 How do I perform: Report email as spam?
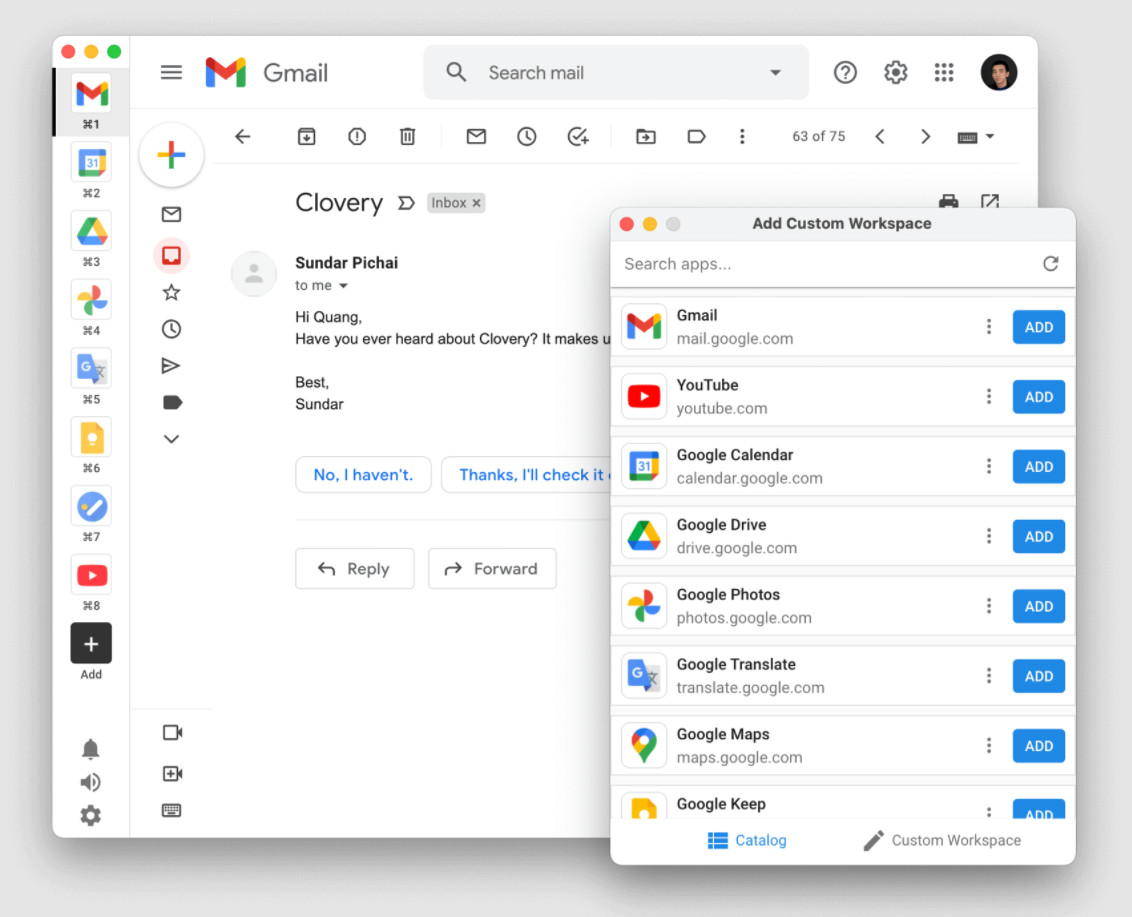[357, 136]
